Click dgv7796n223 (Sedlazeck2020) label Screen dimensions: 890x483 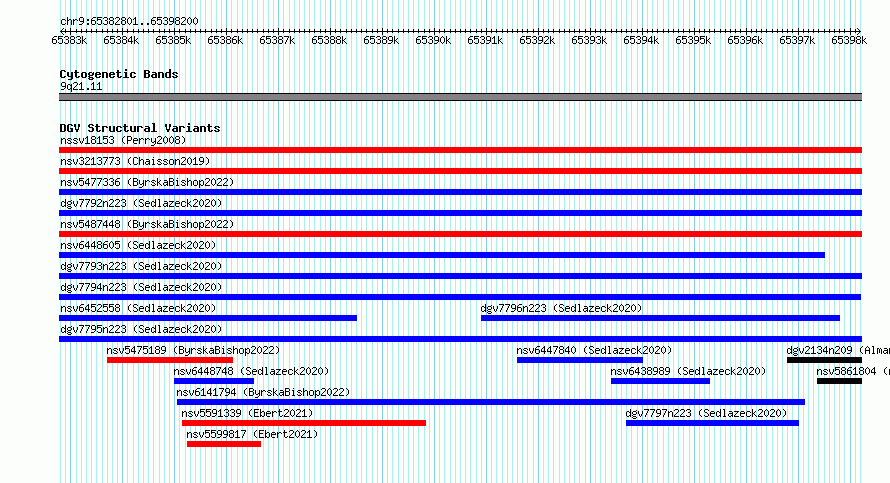click(x=561, y=308)
